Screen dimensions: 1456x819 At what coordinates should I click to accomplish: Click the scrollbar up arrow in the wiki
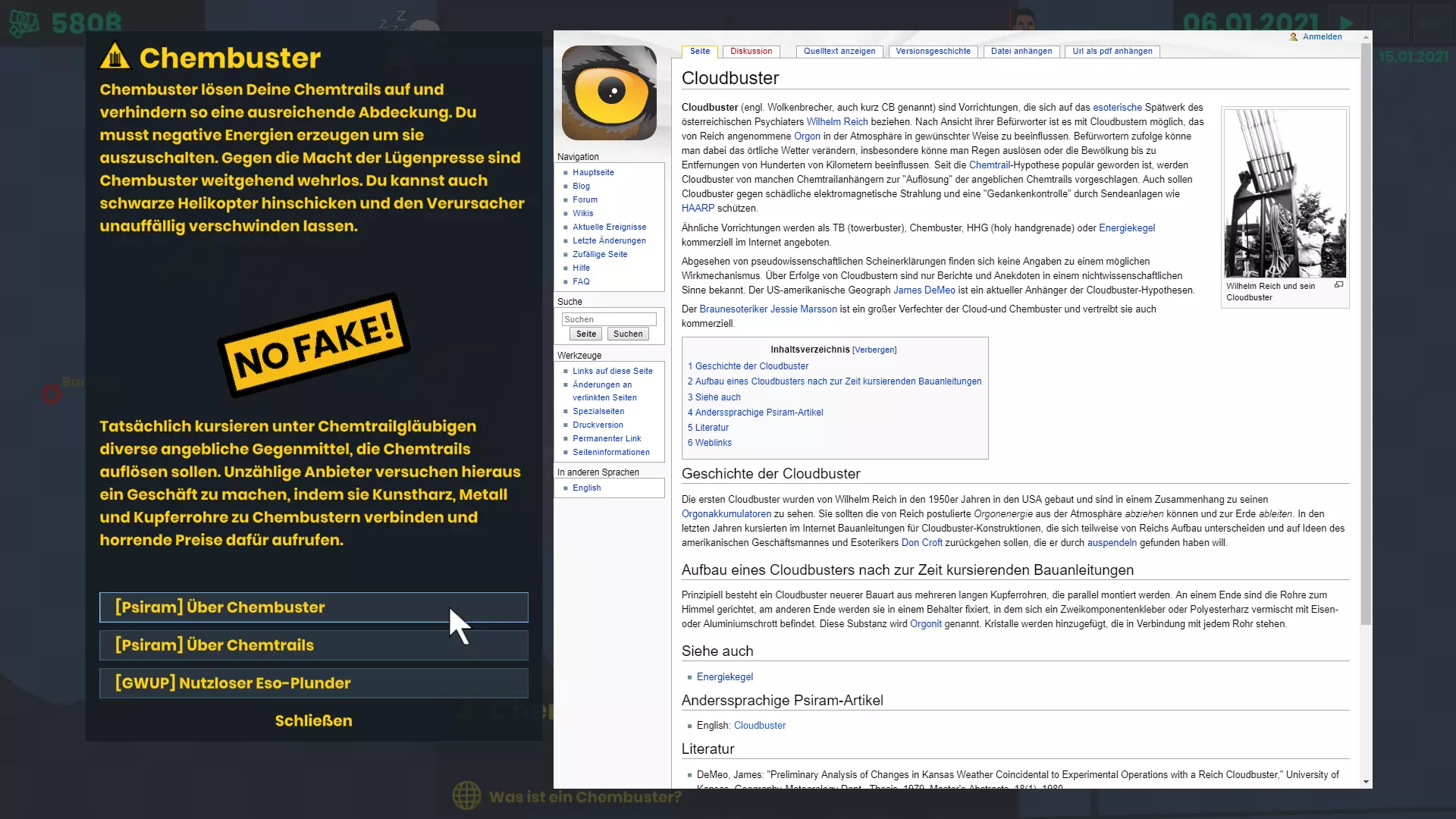click(x=1366, y=37)
